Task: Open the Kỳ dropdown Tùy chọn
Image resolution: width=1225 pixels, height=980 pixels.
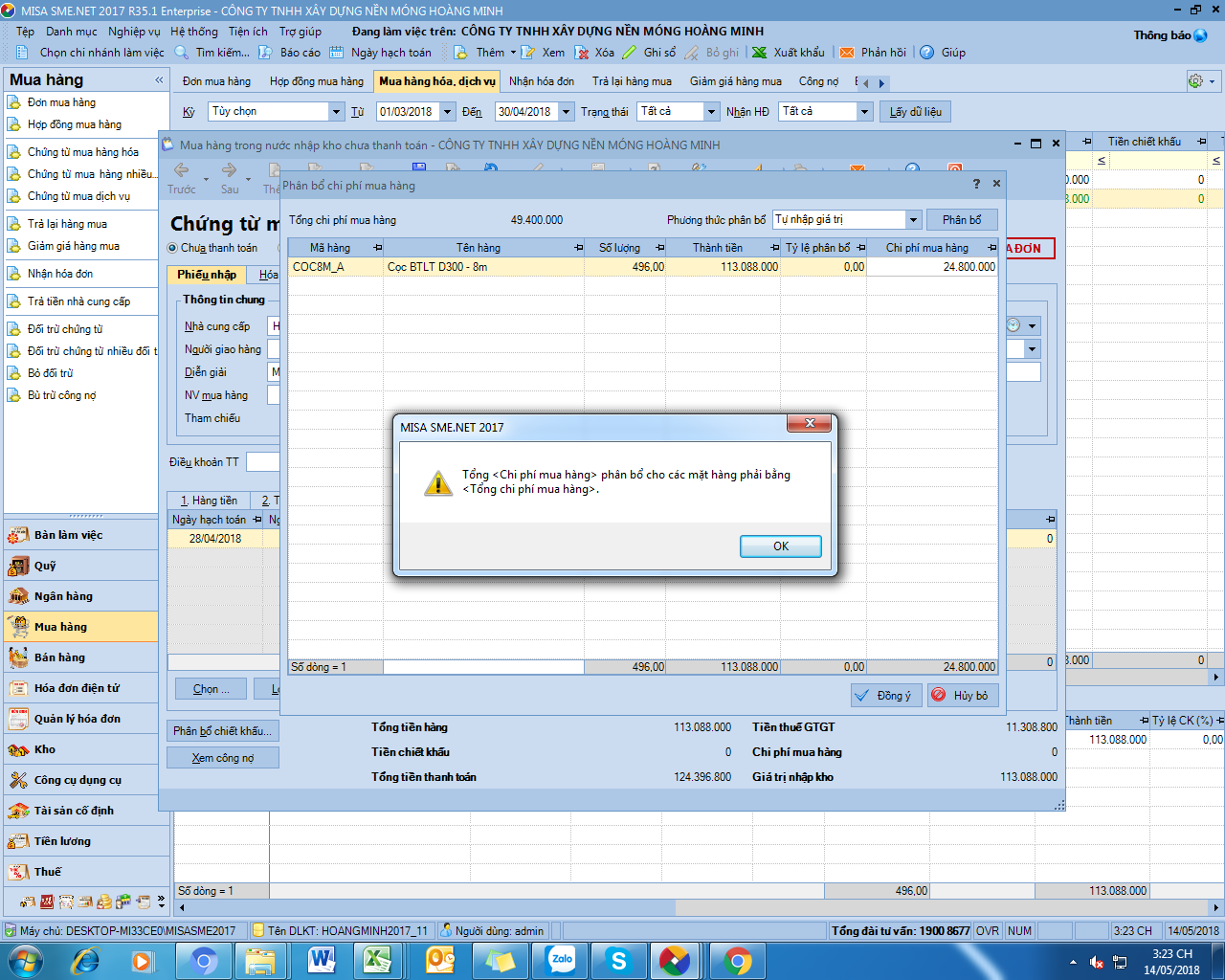Action: click(x=336, y=111)
